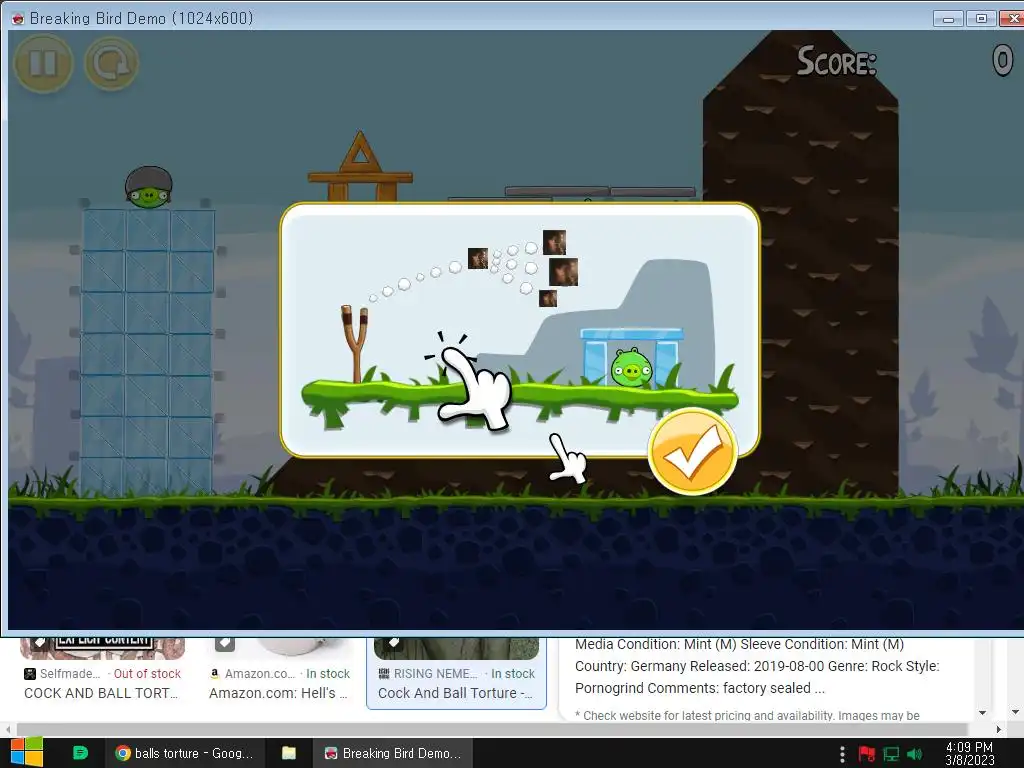
Task: Open the tray overflow three-dot menu
Action: tap(842, 754)
